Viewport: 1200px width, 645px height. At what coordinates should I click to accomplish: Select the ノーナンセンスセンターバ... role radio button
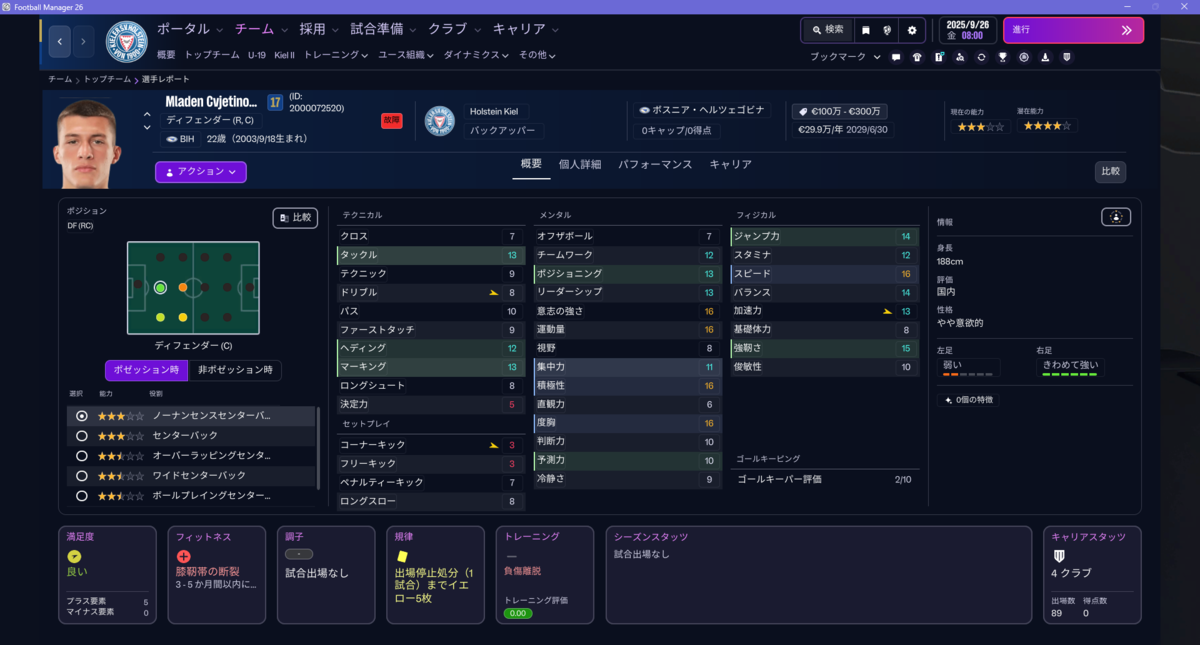tap(82, 415)
